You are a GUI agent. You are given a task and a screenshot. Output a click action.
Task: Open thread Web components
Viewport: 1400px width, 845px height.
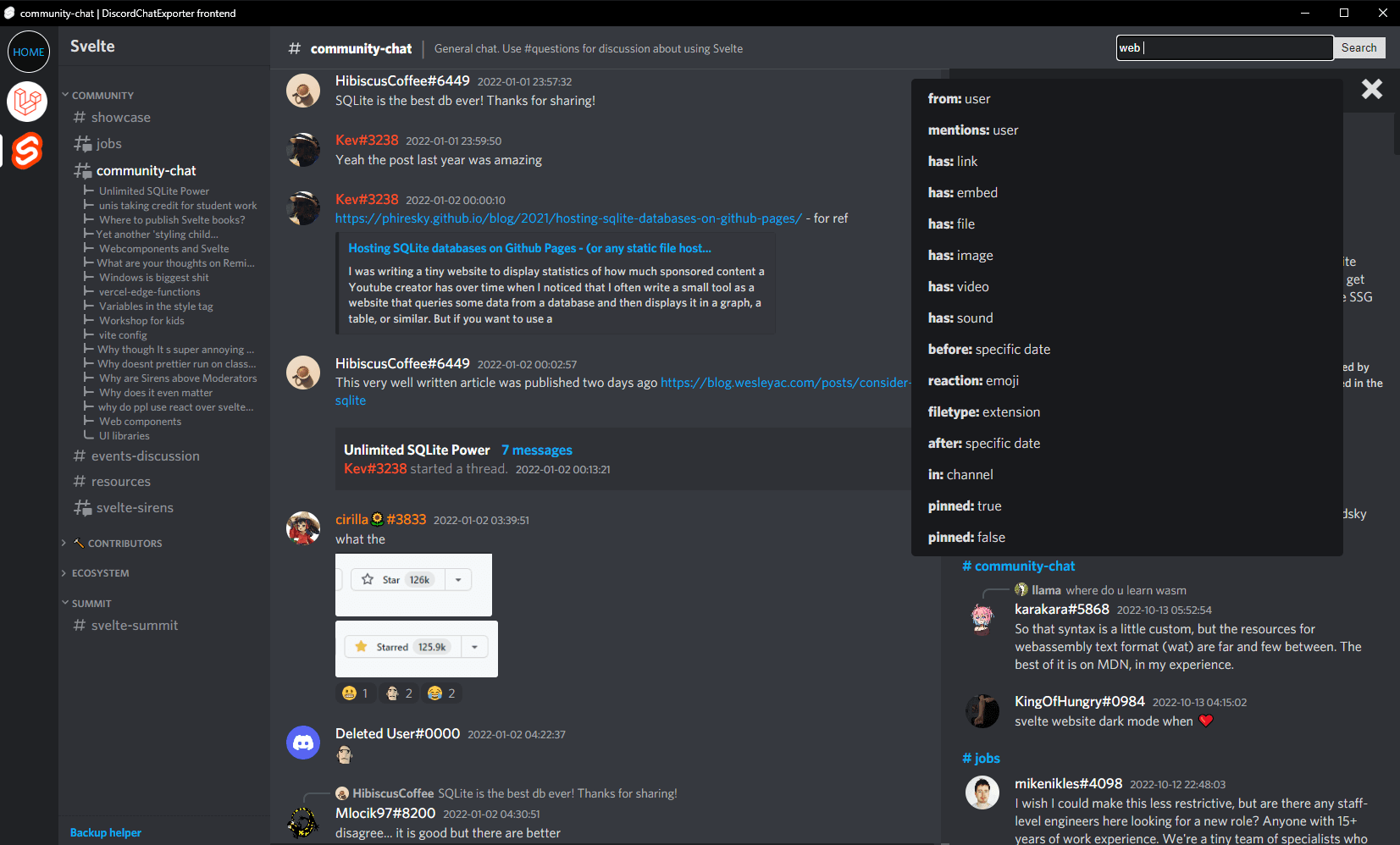pos(141,422)
